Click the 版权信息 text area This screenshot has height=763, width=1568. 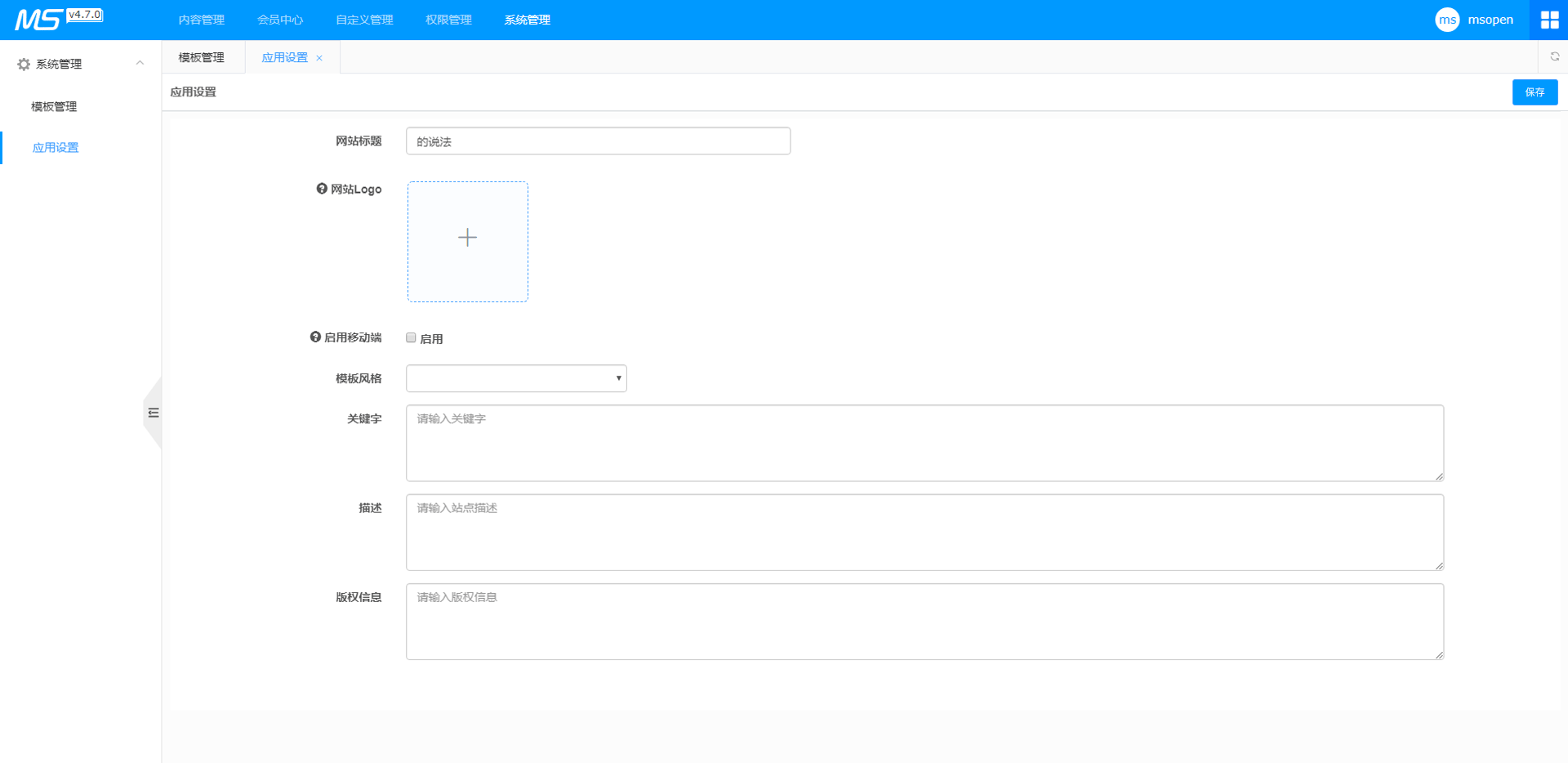tap(924, 621)
